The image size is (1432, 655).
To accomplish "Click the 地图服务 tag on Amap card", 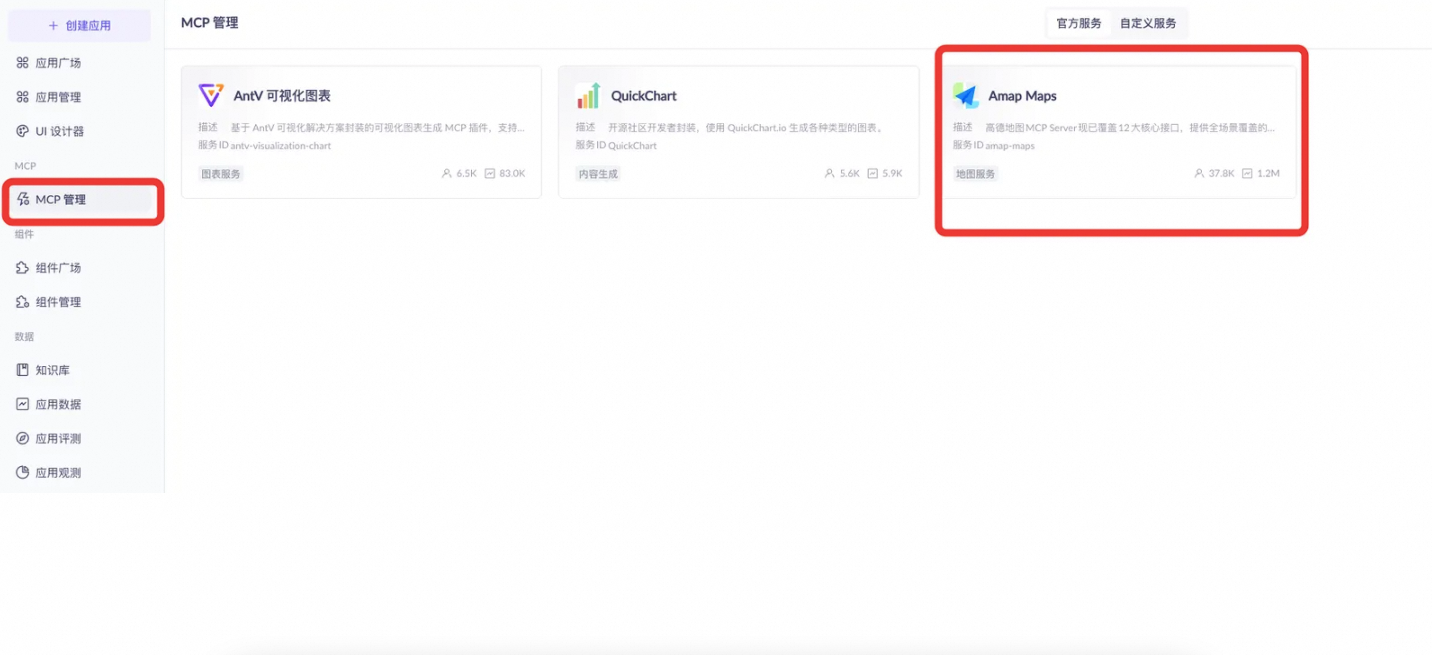I will point(975,174).
